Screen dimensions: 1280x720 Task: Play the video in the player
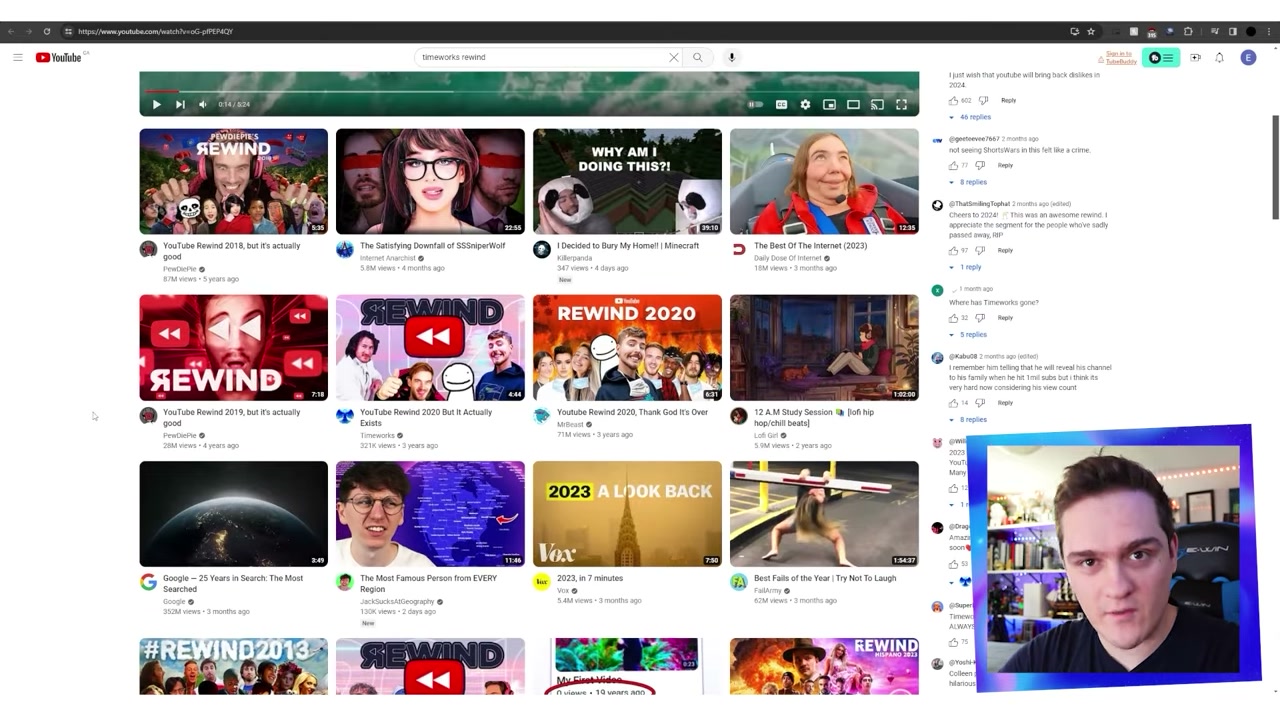[x=157, y=104]
